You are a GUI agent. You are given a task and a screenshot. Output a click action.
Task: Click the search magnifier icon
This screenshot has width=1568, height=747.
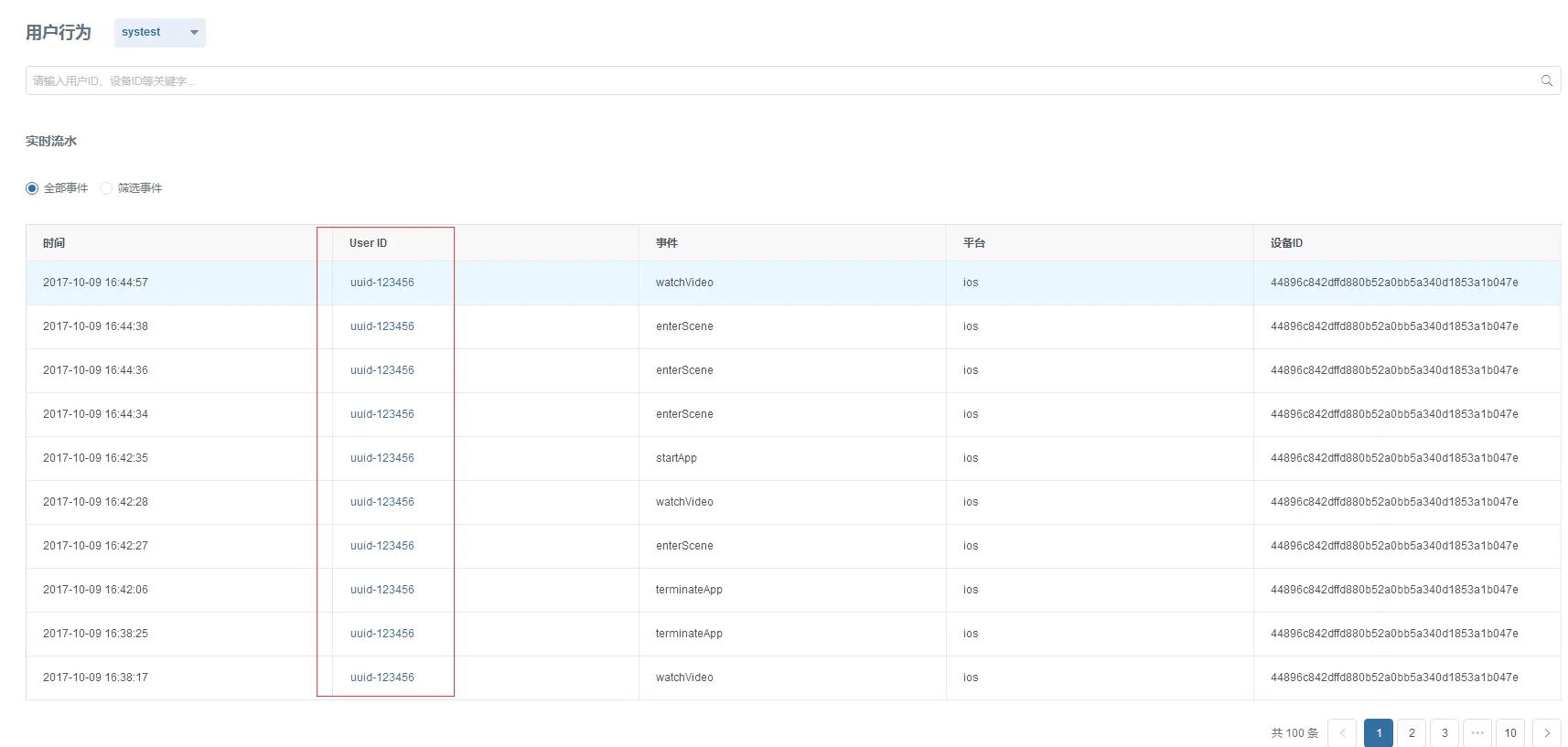pos(1546,80)
